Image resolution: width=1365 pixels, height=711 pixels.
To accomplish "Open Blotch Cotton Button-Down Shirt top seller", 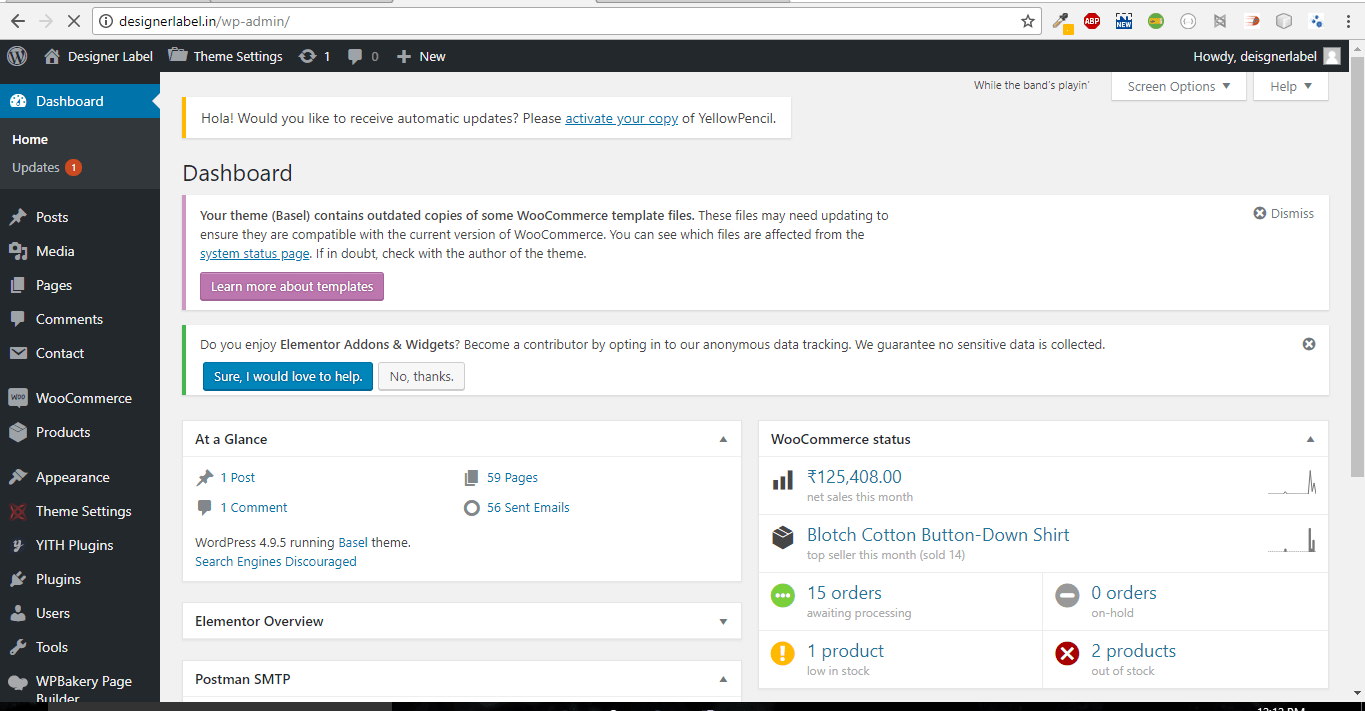I will (x=938, y=535).
